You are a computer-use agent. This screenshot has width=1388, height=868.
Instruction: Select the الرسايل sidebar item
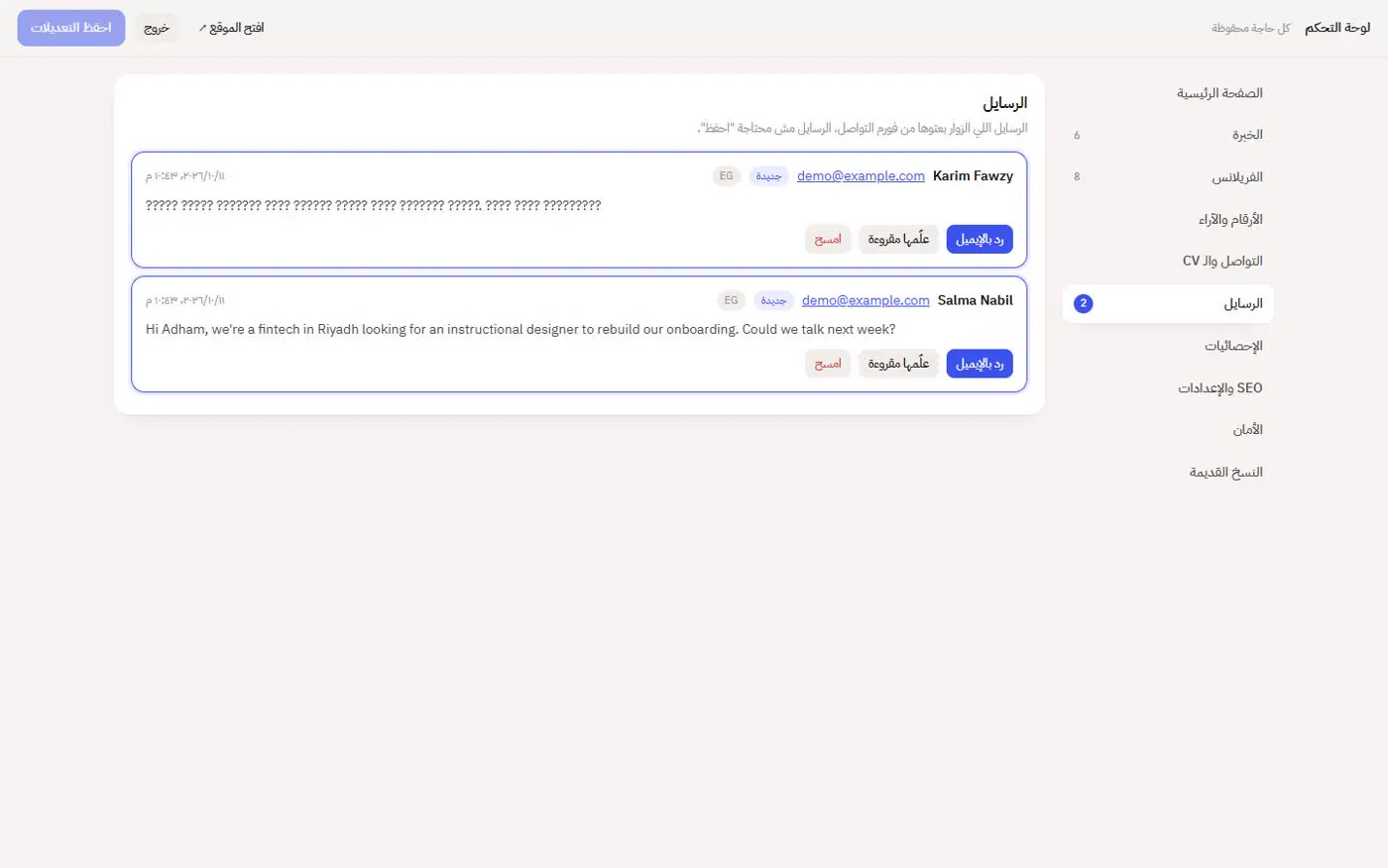1168,303
